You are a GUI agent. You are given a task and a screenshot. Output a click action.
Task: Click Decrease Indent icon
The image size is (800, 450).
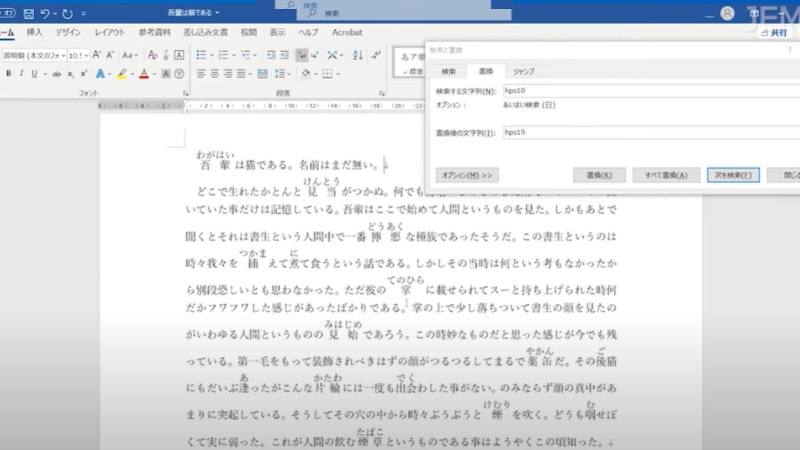click(x=271, y=55)
